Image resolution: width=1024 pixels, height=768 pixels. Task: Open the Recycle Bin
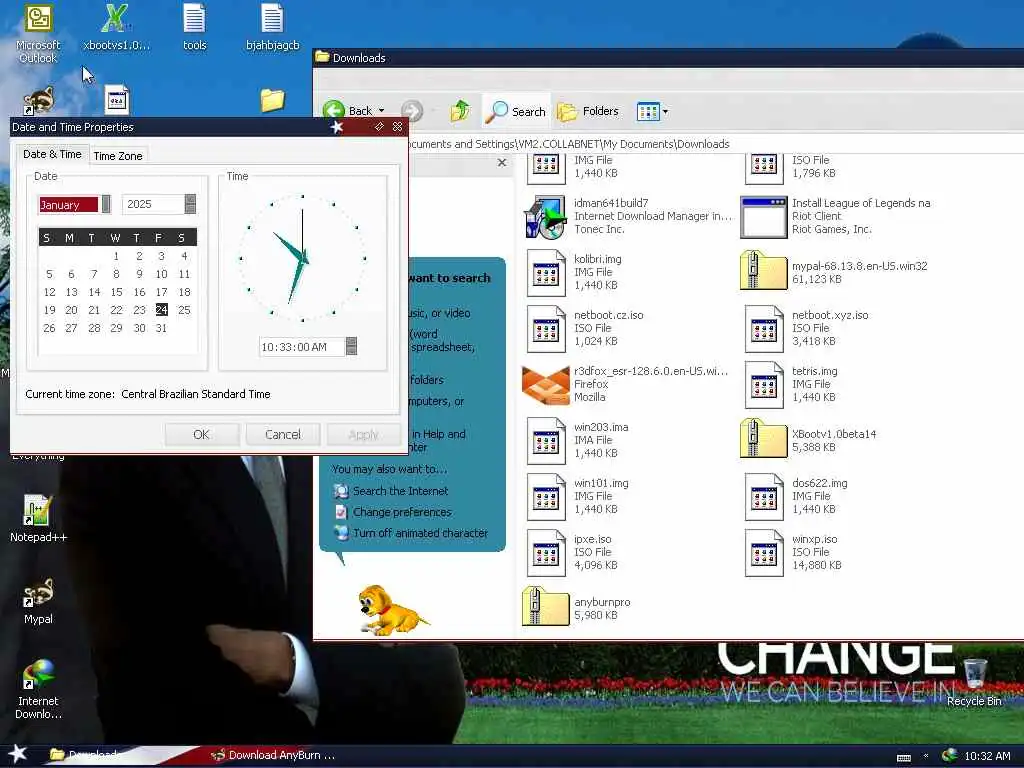pyautogui.click(x=974, y=682)
